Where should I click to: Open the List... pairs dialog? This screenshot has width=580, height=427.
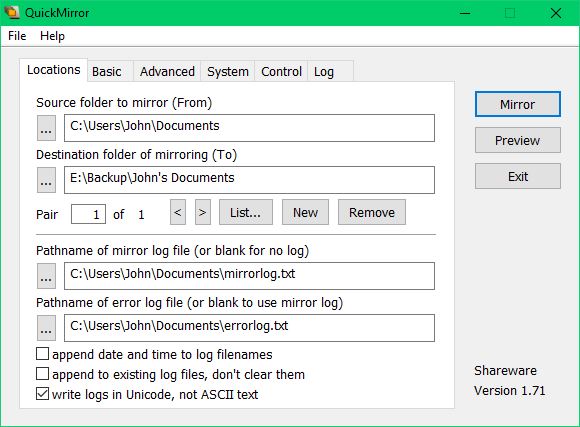tap(246, 212)
